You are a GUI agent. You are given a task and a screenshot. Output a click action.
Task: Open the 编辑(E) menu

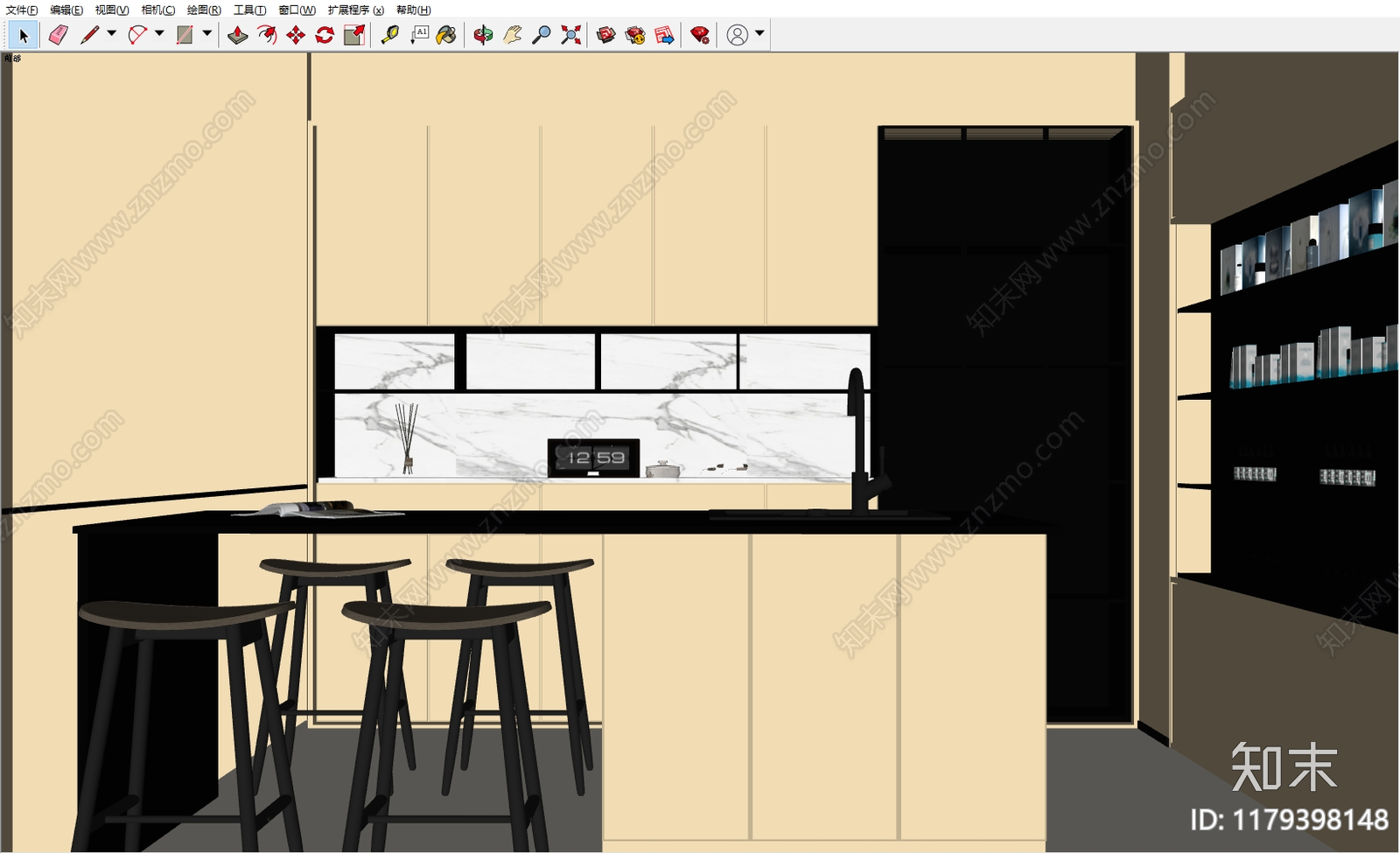[66, 10]
